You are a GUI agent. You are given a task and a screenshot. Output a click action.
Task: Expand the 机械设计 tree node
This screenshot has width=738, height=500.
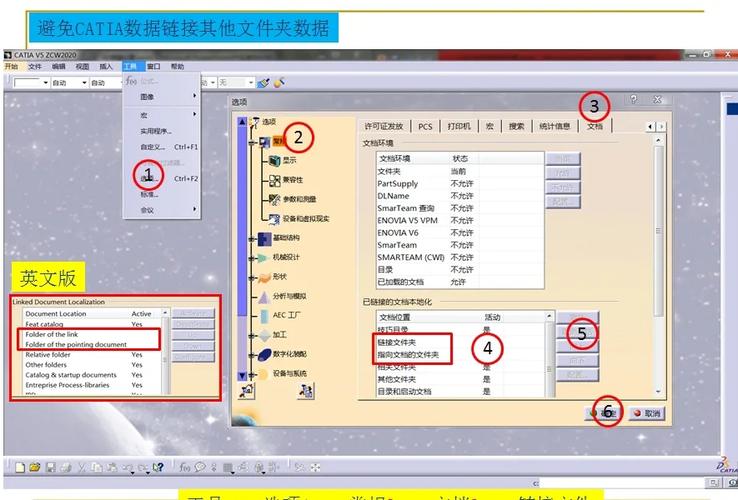(252, 258)
